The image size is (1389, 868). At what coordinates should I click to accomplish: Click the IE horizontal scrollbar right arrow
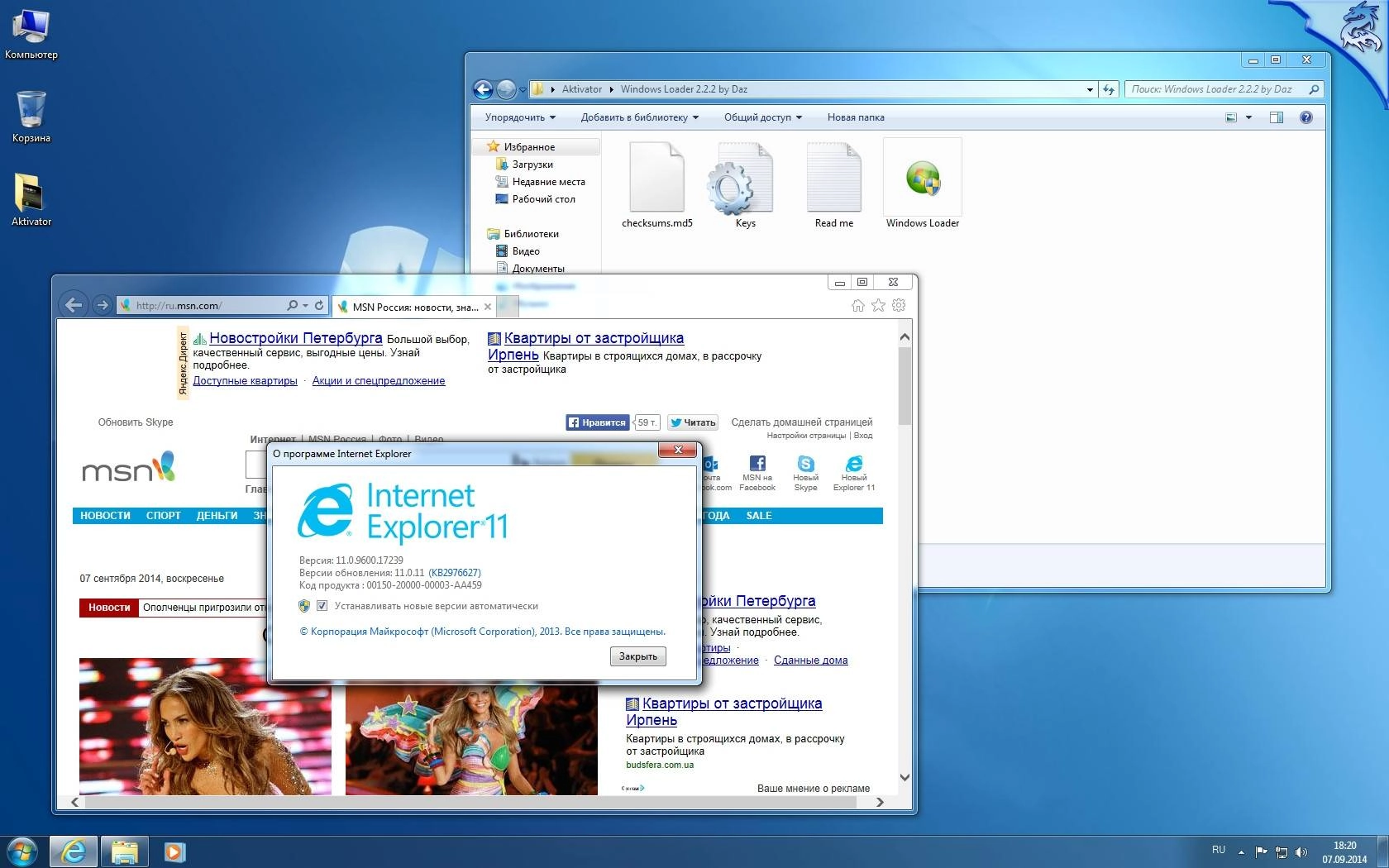[x=880, y=802]
